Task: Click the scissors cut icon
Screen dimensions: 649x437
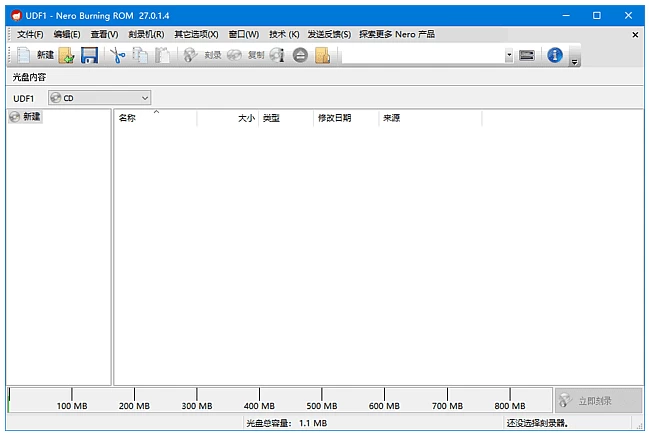Action: (x=118, y=56)
